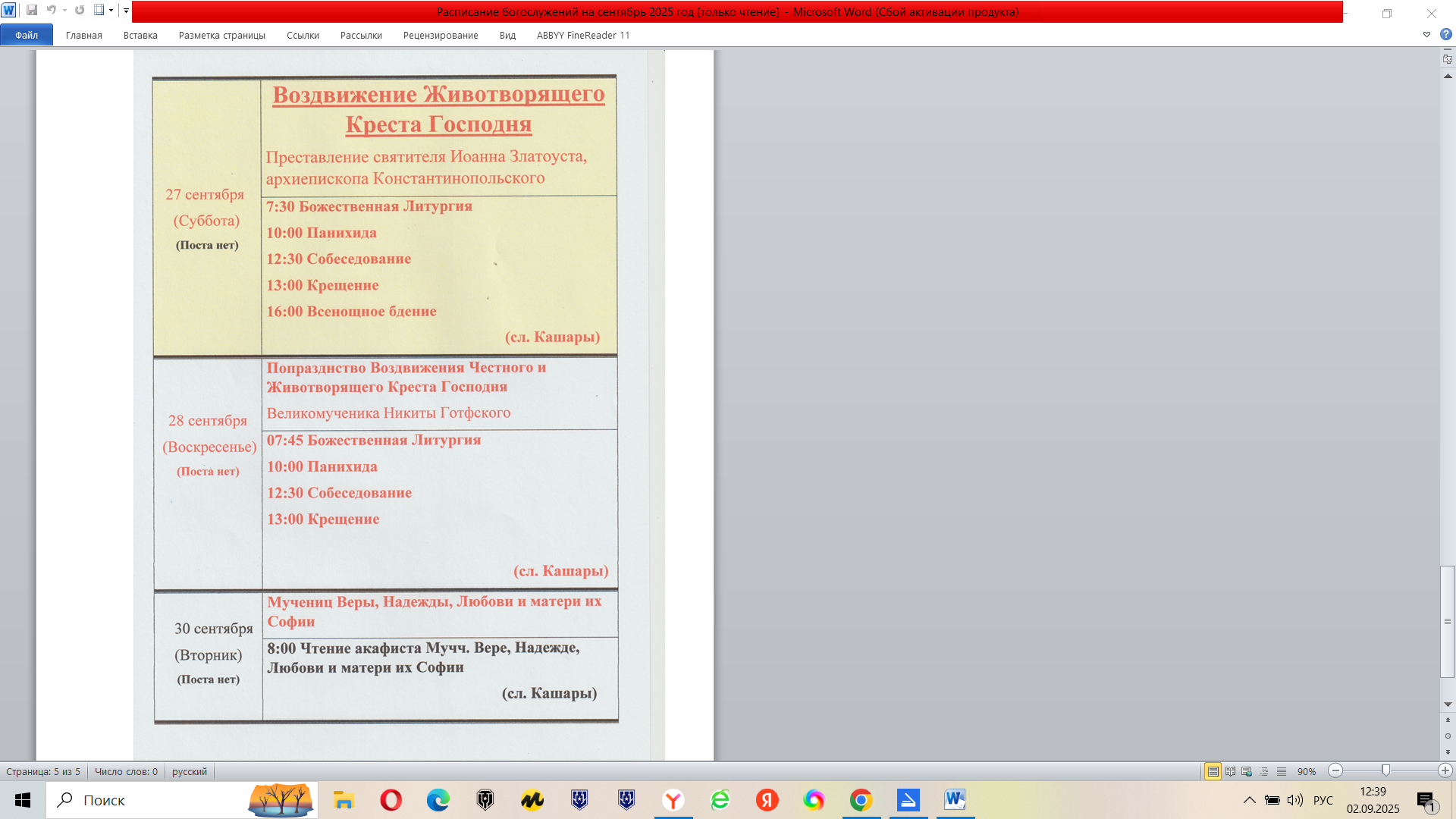Image resolution: width=1456 pixels, height=819 pixels.
Task: Open Customize Quick Access Toolbar dropdown
Action: (x=126, y=11)
